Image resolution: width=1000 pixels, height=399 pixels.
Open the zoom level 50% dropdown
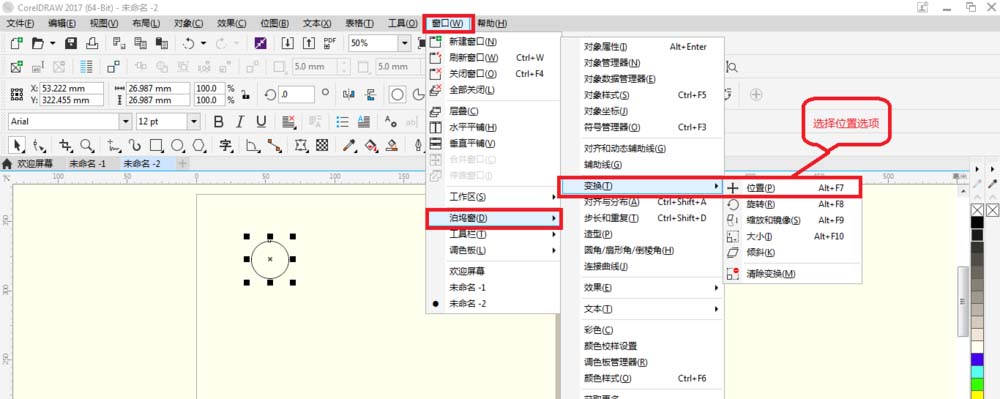[404, 43]
